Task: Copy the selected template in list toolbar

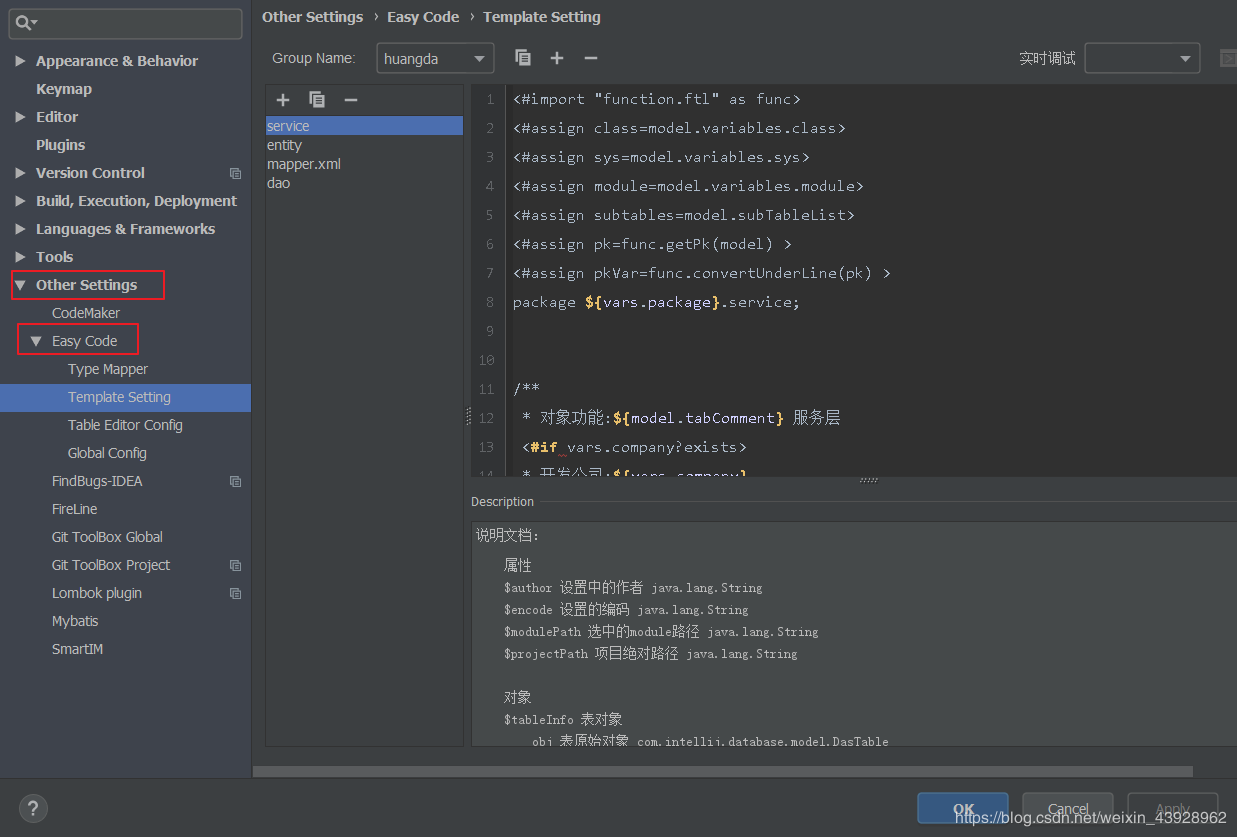Action: click(x=317, y=100)
